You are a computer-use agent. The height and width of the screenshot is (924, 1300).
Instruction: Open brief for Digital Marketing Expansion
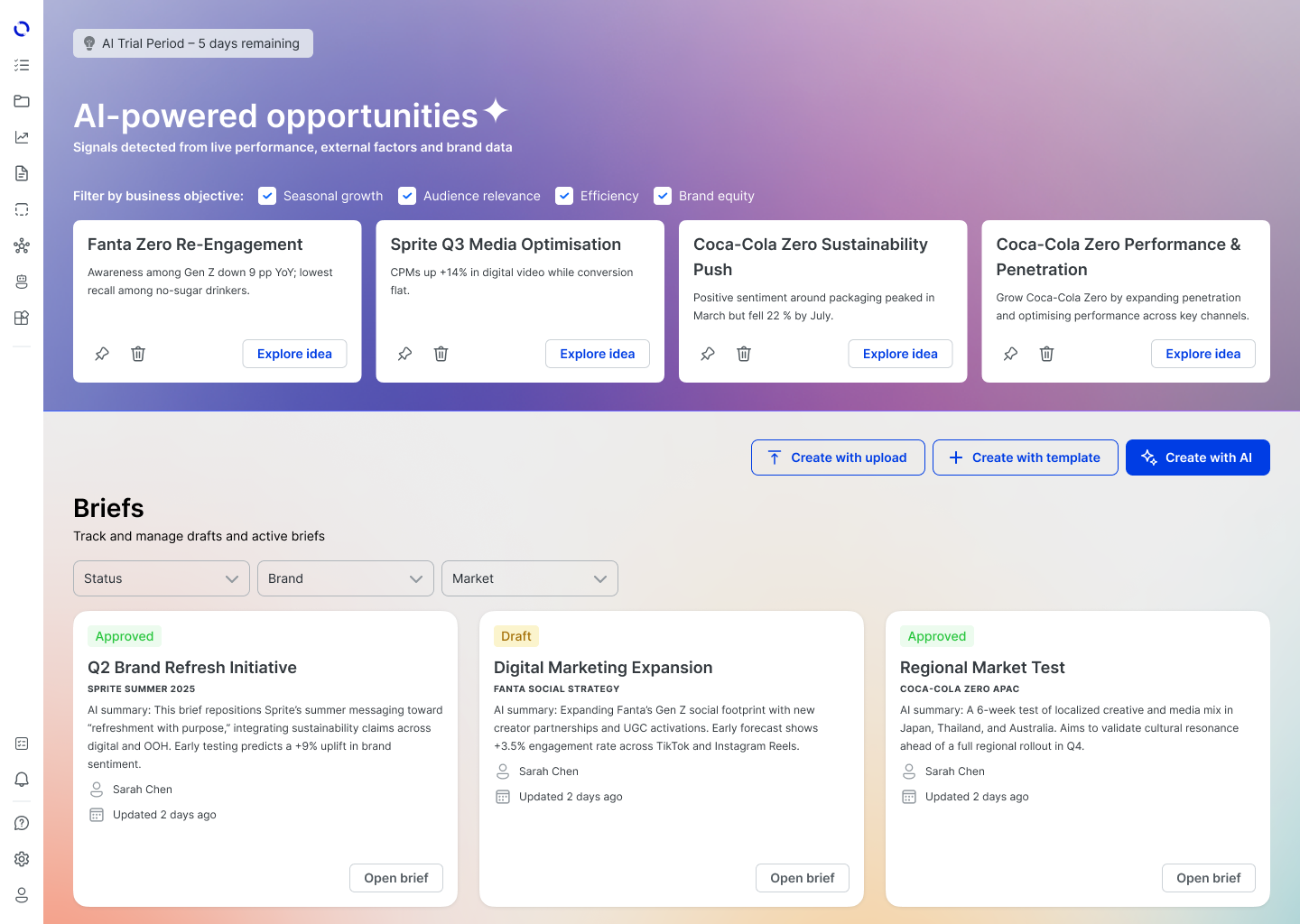pyautogui.click(x=803, y=878)
